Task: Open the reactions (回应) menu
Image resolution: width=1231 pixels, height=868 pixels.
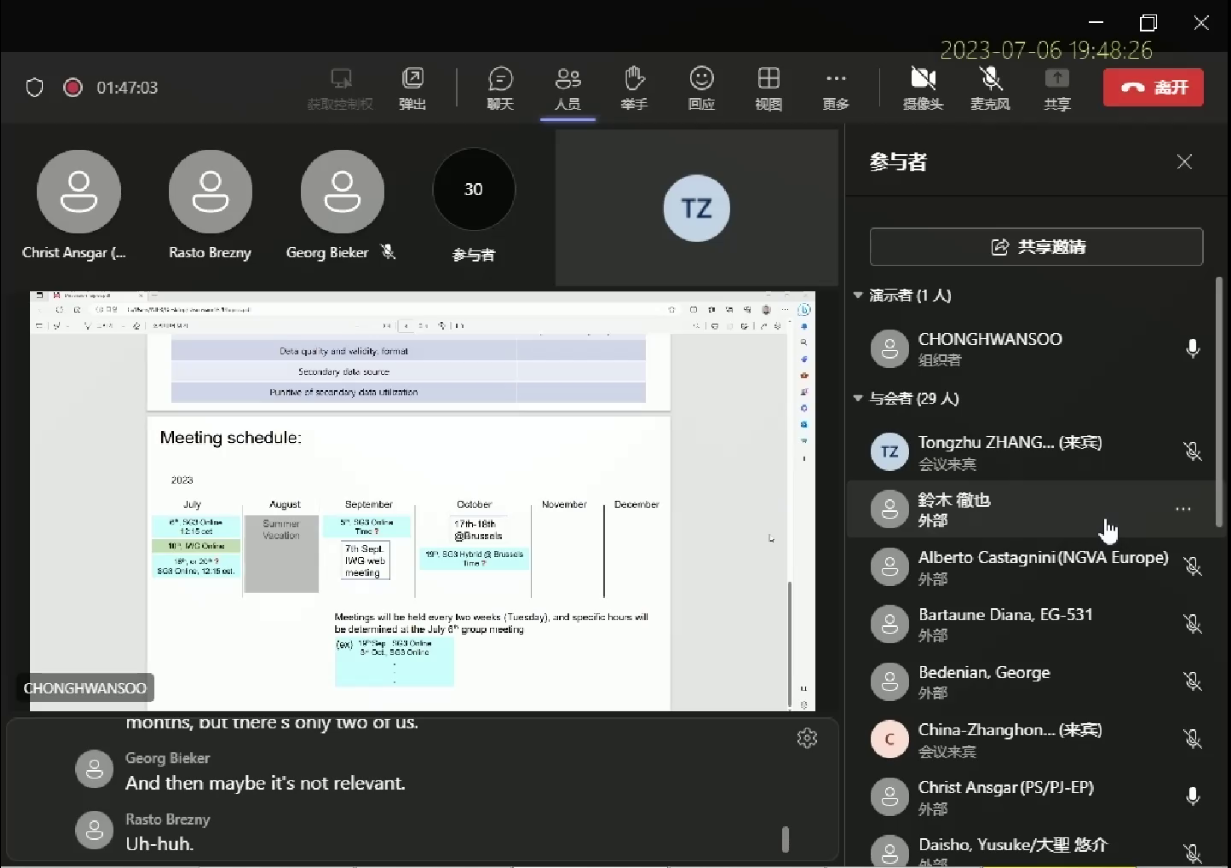Action: (x=701, y=88)
